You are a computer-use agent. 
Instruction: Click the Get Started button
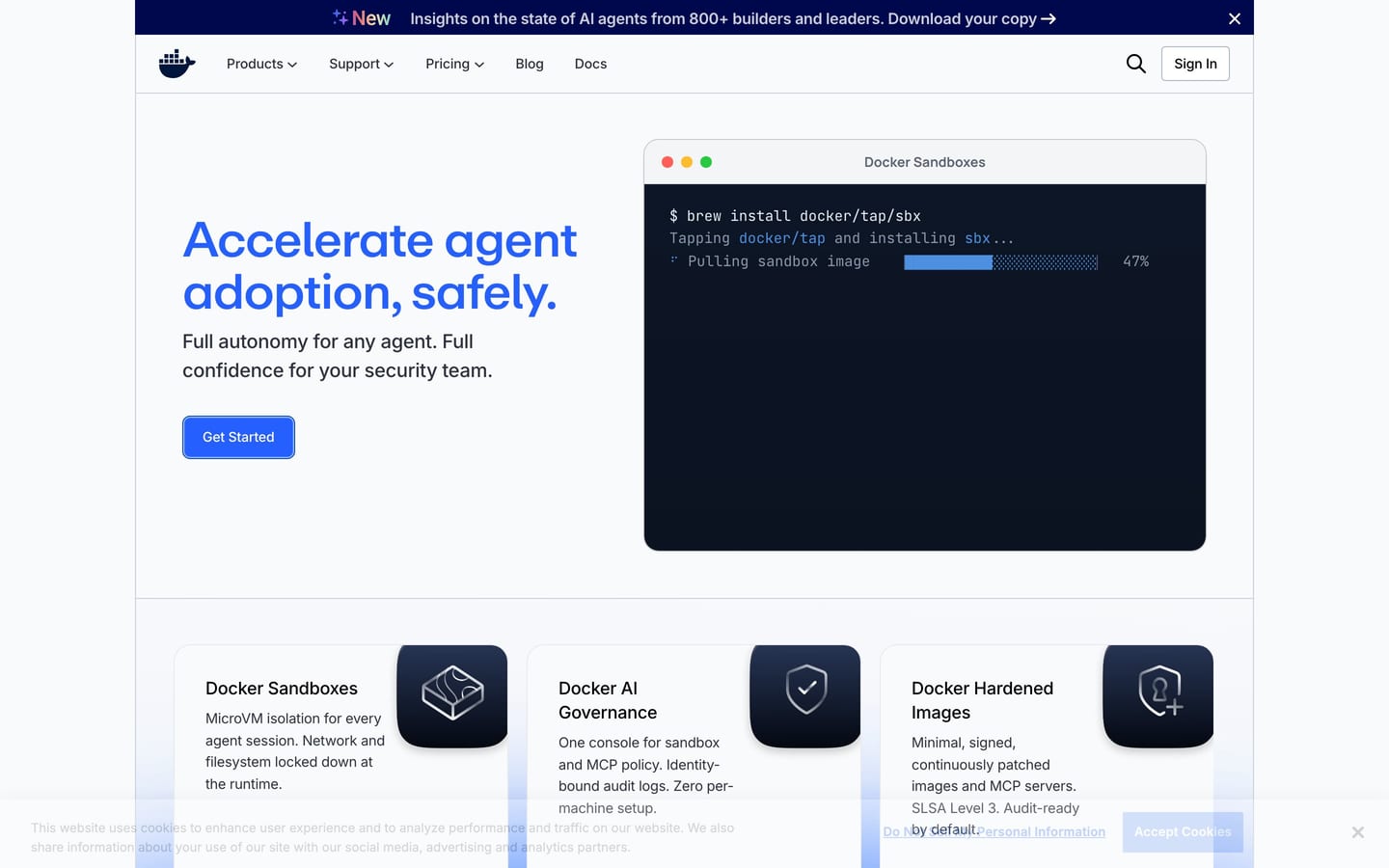coord(238,437)
